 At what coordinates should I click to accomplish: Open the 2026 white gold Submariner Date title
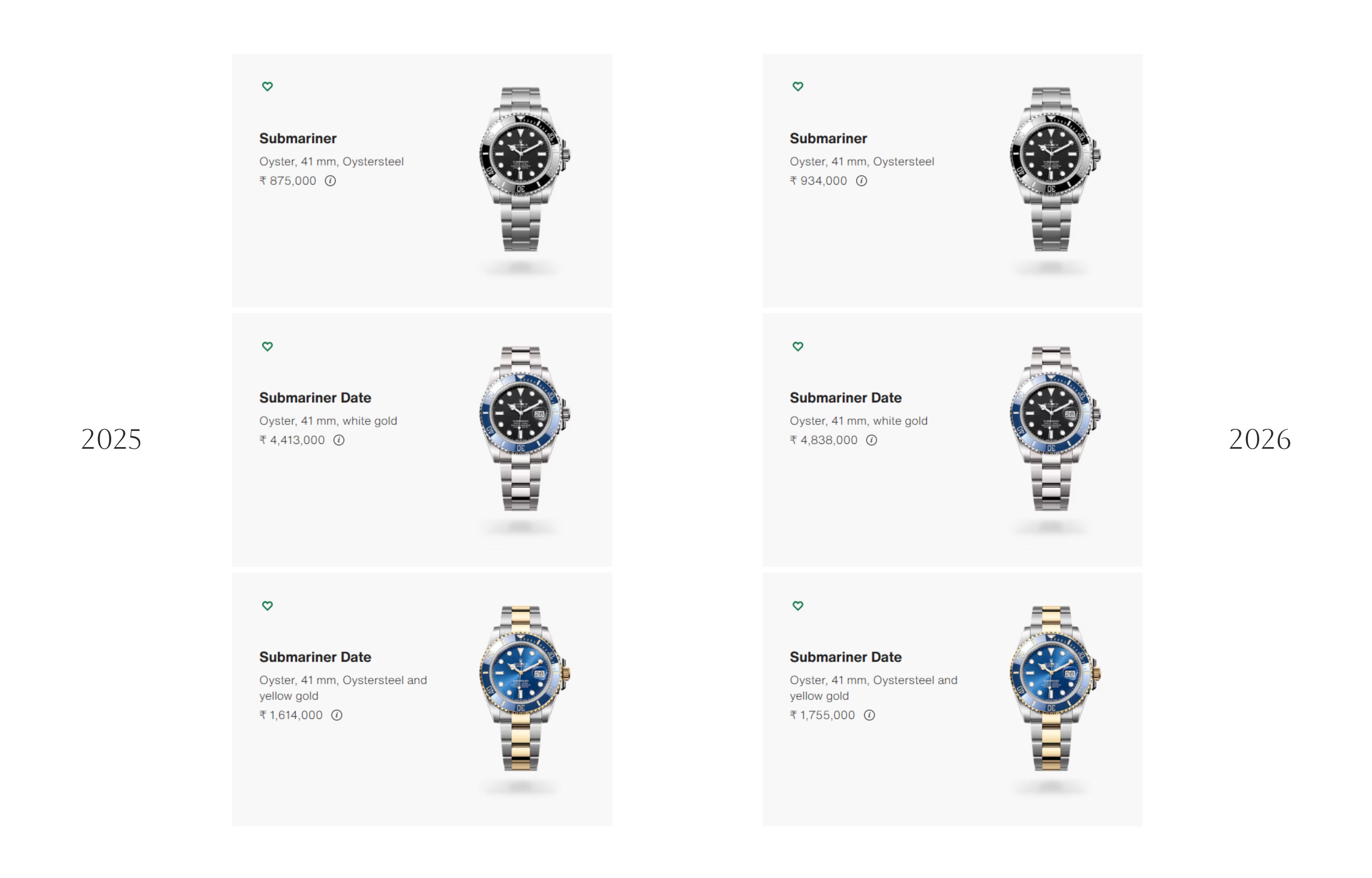pyautogui.click(x=845, y=397)
